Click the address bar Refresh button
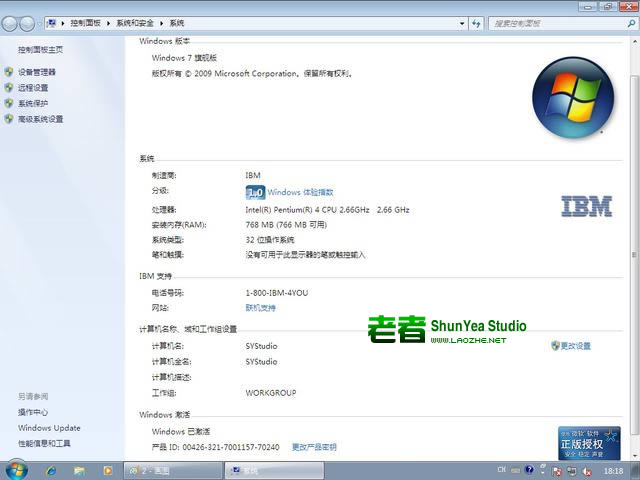The height and width of the screenshot is (480, 640). point(476,24)
